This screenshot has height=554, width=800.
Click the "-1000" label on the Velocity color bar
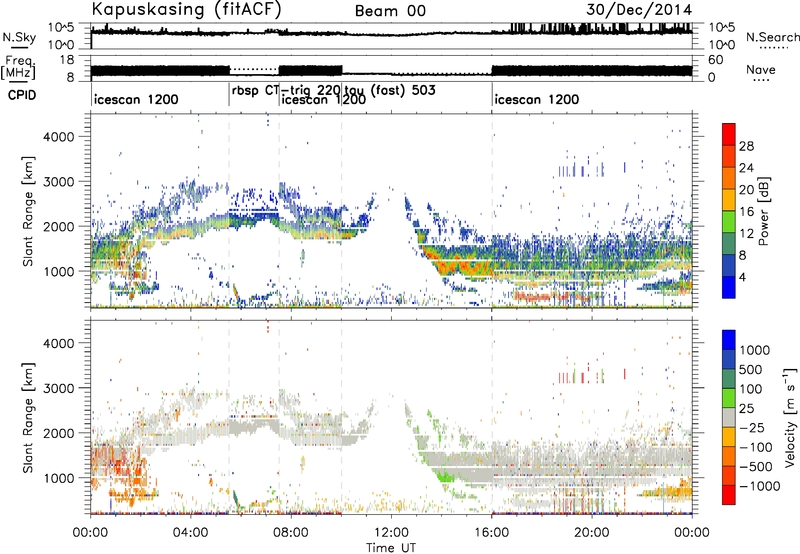(760, 486)
